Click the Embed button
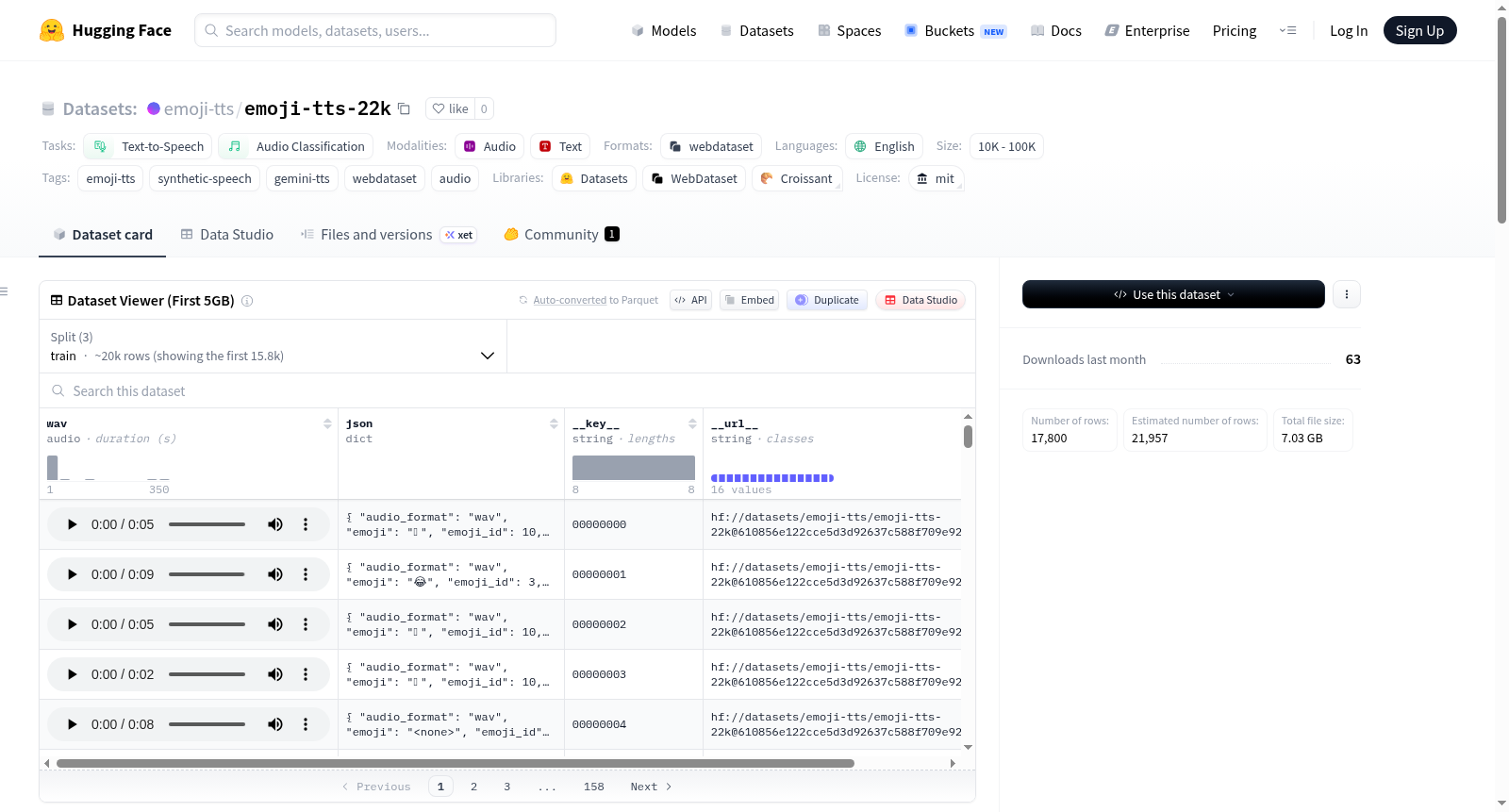The height and width of the screenshot is (812, 1509). 749,300
